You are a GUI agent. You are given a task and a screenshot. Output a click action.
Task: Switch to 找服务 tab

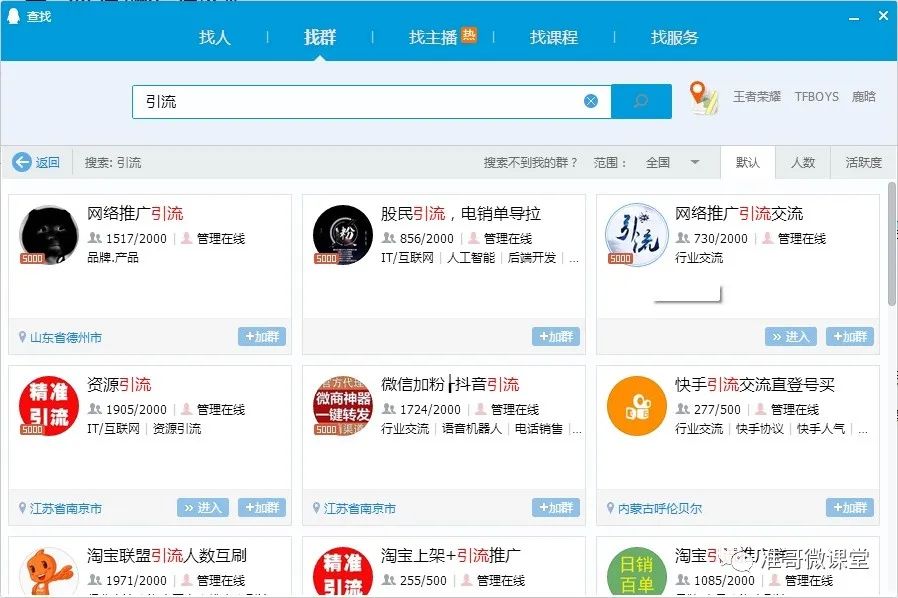pyautogui.click(x=675, y=37)
